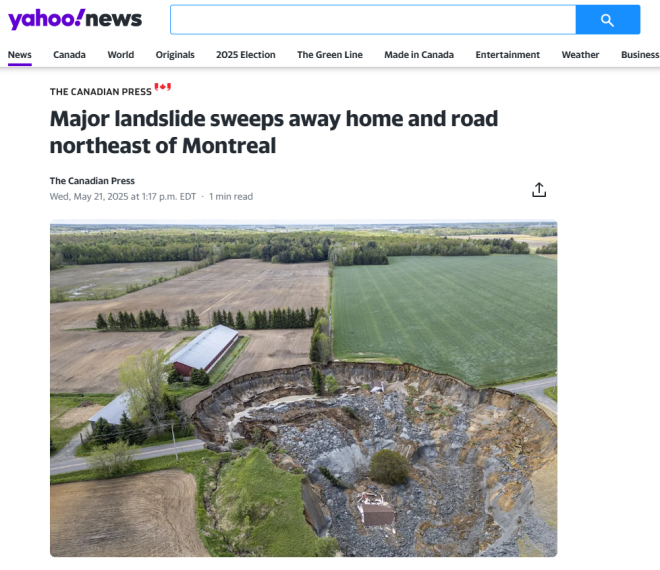This screenshot has width=660, height=570.
Task: Click THE CANADIAN PRESS publisher label
Action: (101, 92)
